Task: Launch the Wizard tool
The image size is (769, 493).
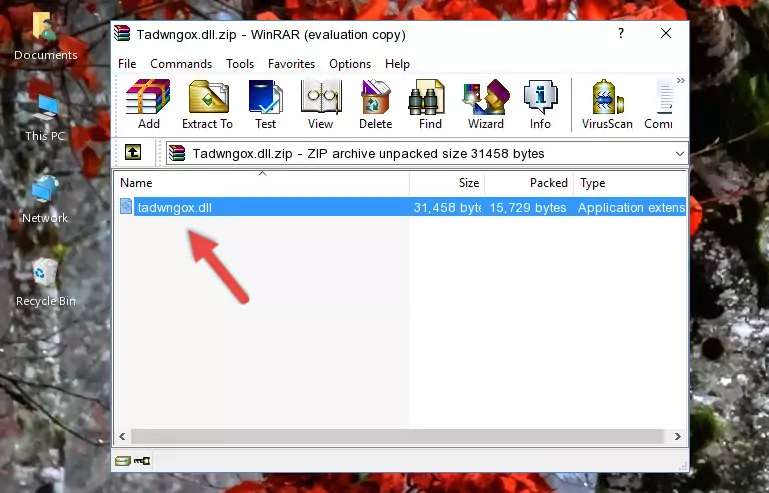Action: pos(486,104)
